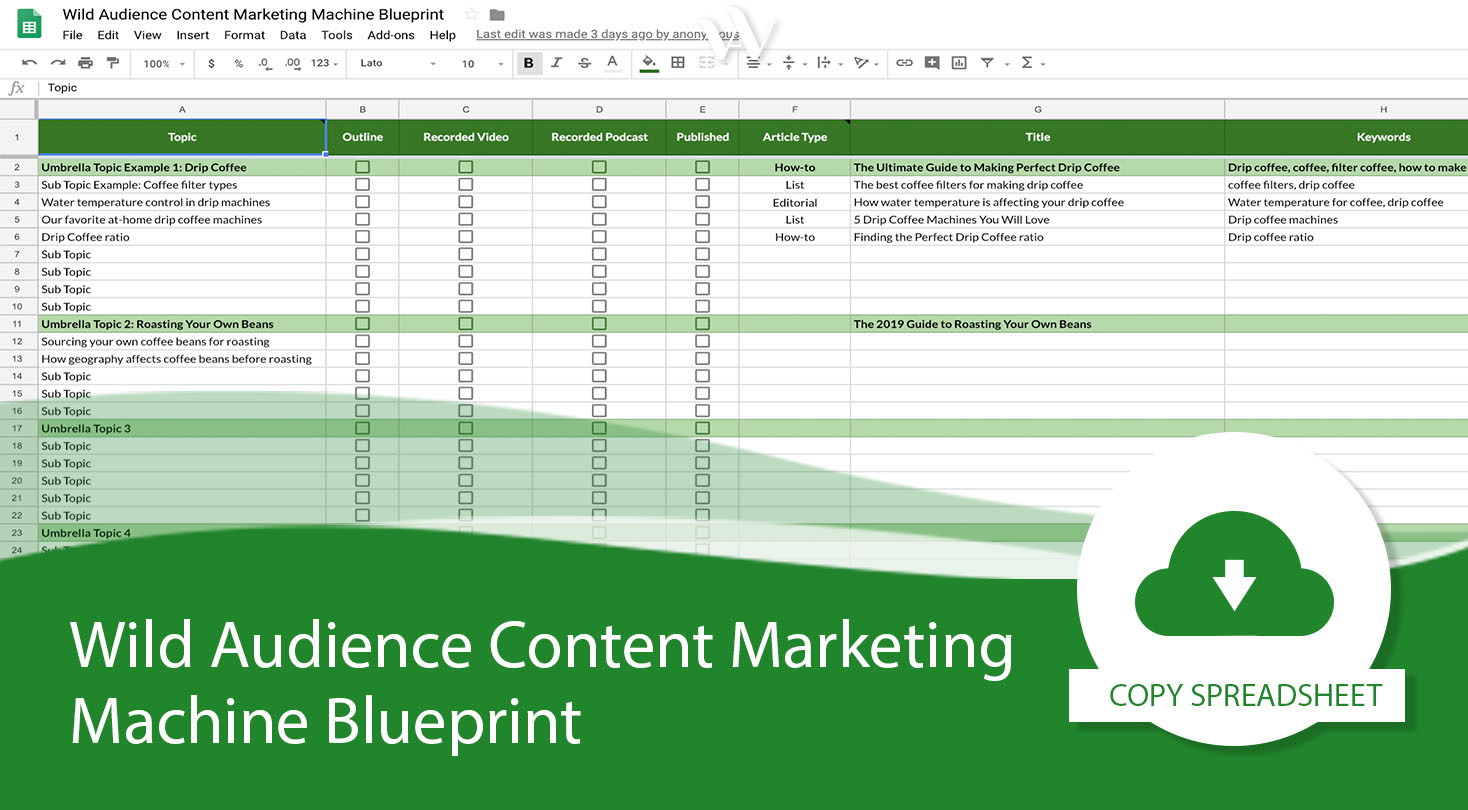Viewport: 1468px width, 810px height.
Task: Toggle bold formatting
Action: point(528,63)
